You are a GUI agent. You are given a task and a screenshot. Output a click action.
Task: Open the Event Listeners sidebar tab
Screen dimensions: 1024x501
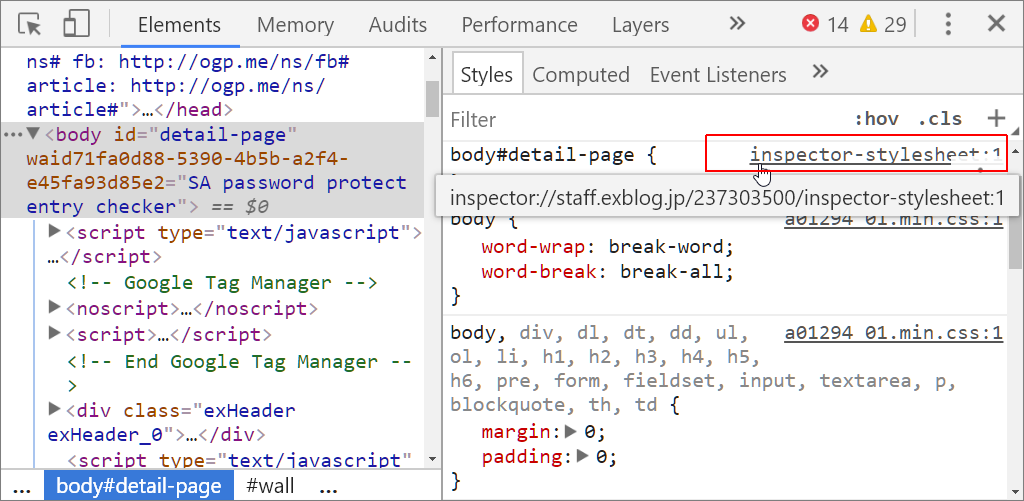(x=718, y=74)
